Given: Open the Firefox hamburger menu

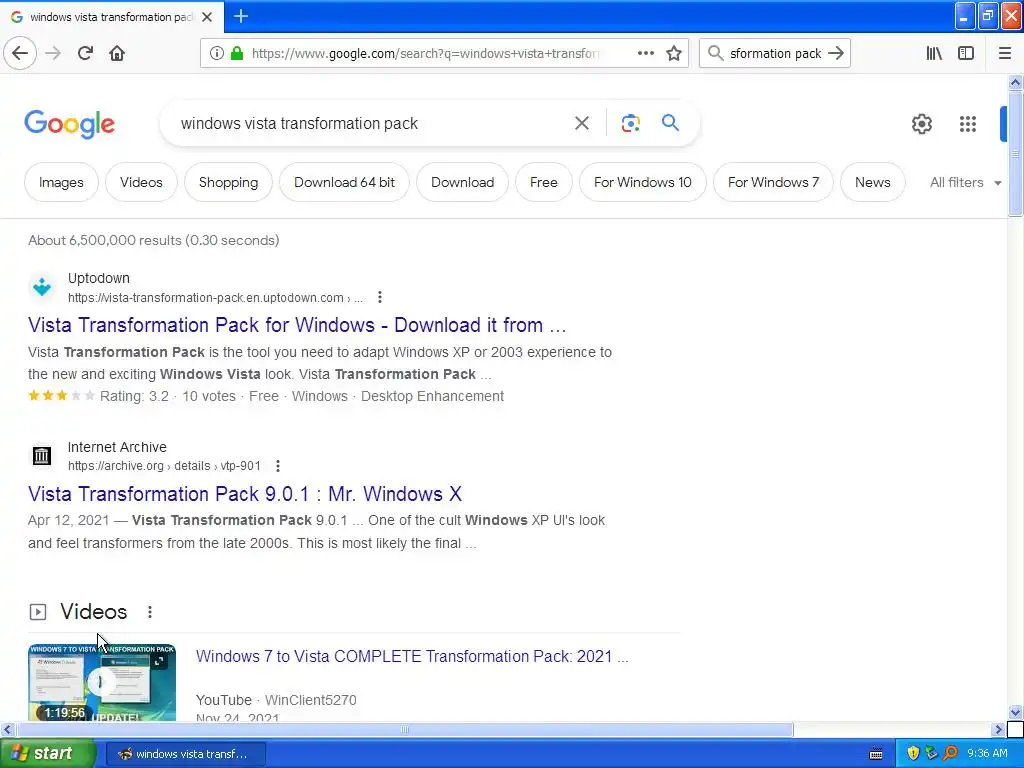Looking at the screenshot, I should [x=1005, y=53].
